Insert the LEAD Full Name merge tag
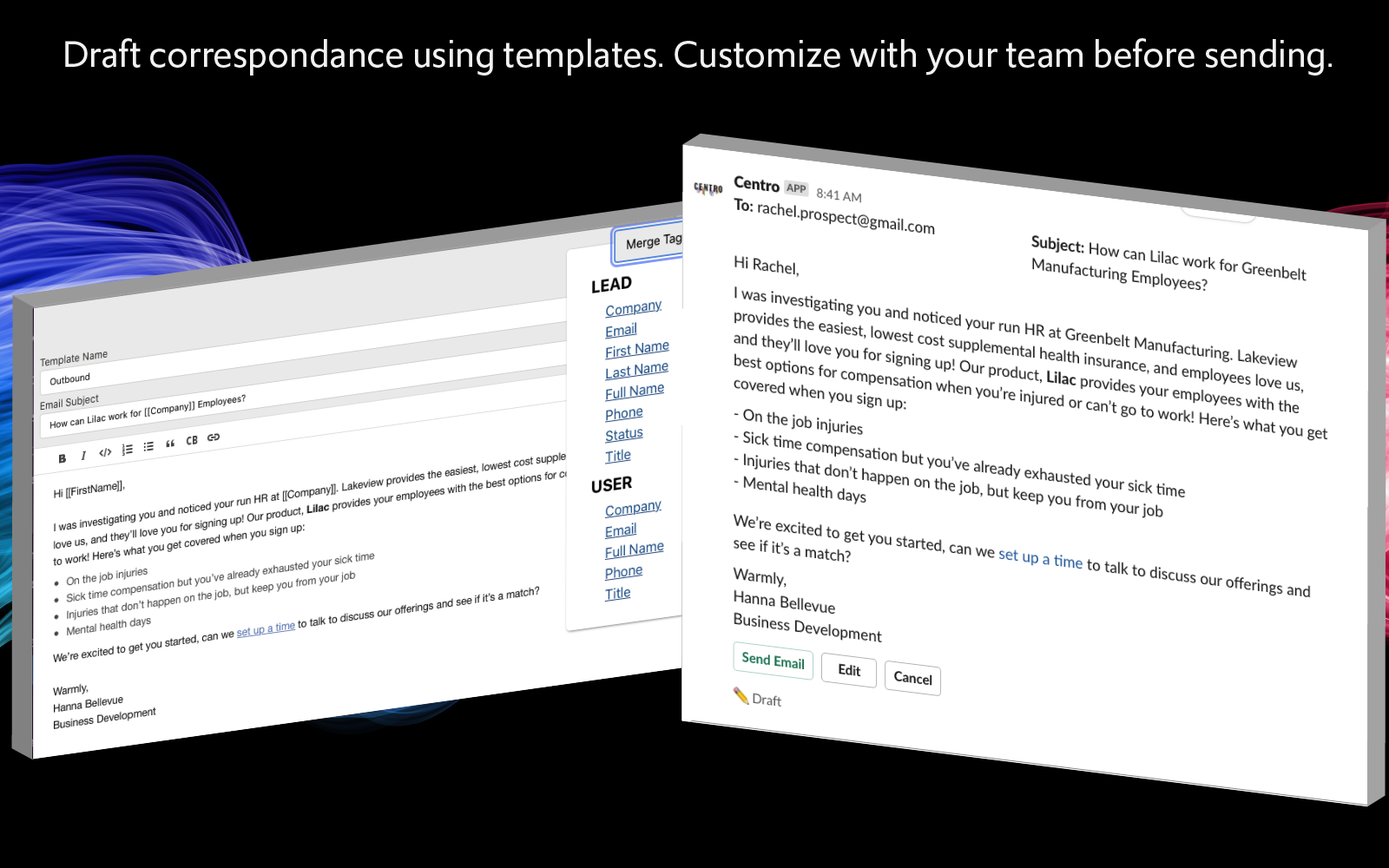 point(635,391)
